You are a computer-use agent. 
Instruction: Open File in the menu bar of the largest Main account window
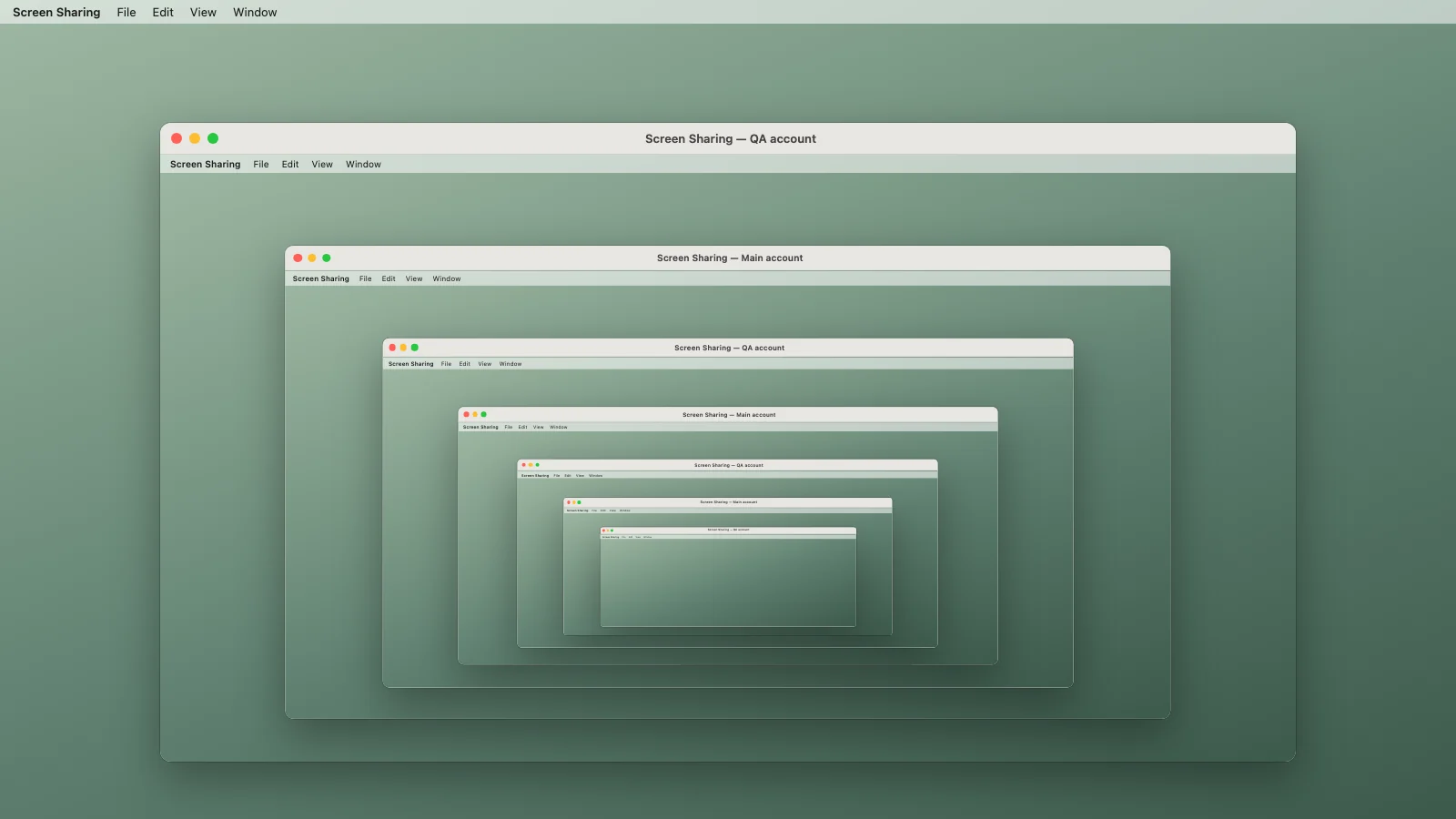point(366,278)
